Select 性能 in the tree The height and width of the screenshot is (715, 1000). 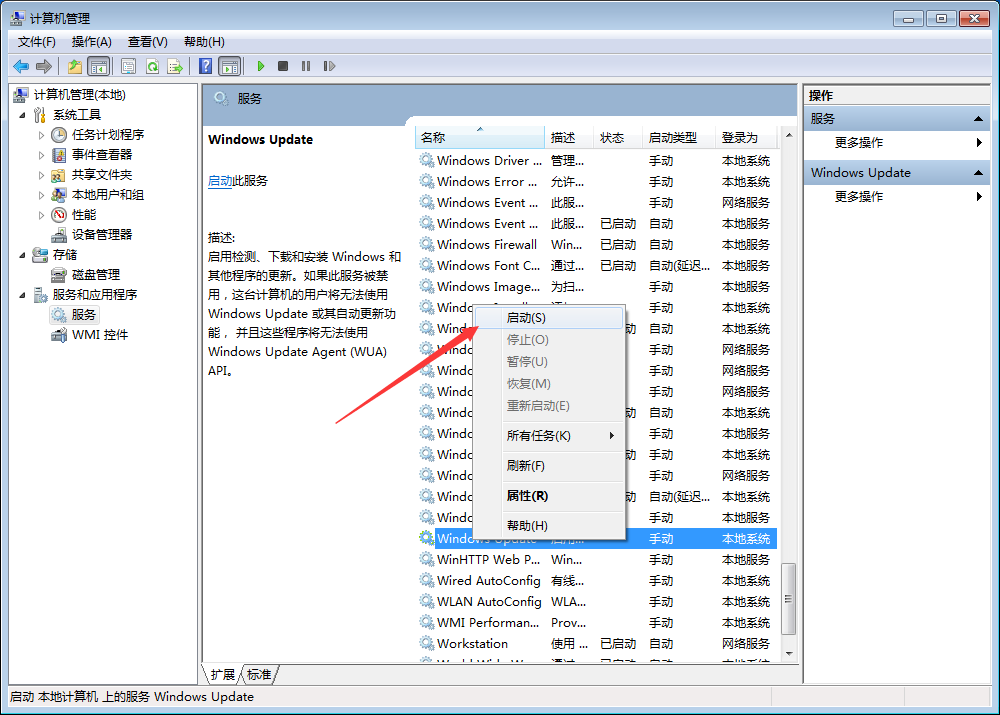coord(84,214)
